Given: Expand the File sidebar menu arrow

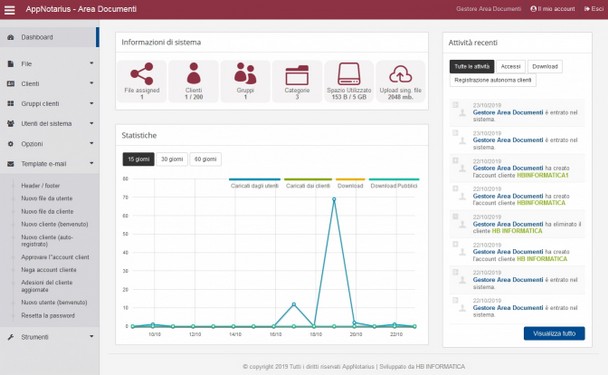Looking at the screenshot, I should tap(92, 63).
